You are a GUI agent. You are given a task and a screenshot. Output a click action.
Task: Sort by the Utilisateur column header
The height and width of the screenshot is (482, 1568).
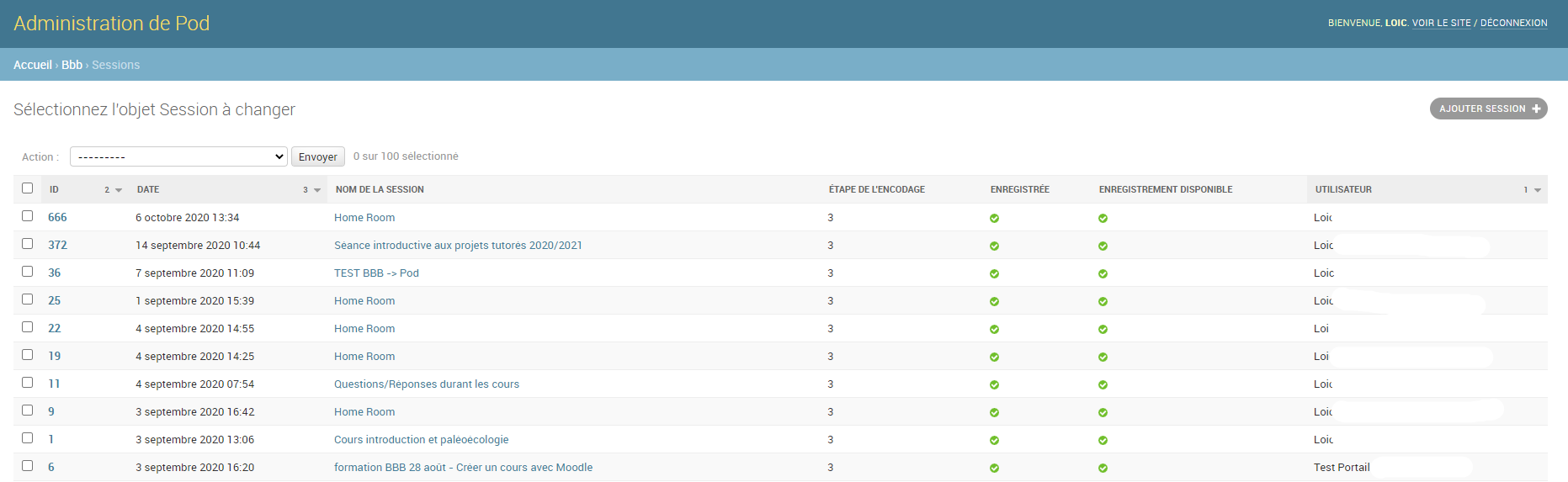click(x=1343, y=189)
